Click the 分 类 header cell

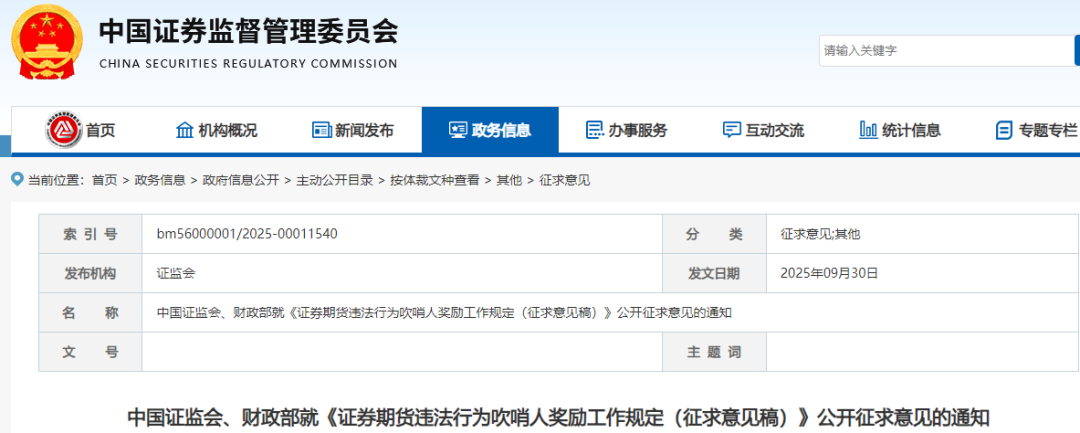pyautogui.click(x=714, y=234)
